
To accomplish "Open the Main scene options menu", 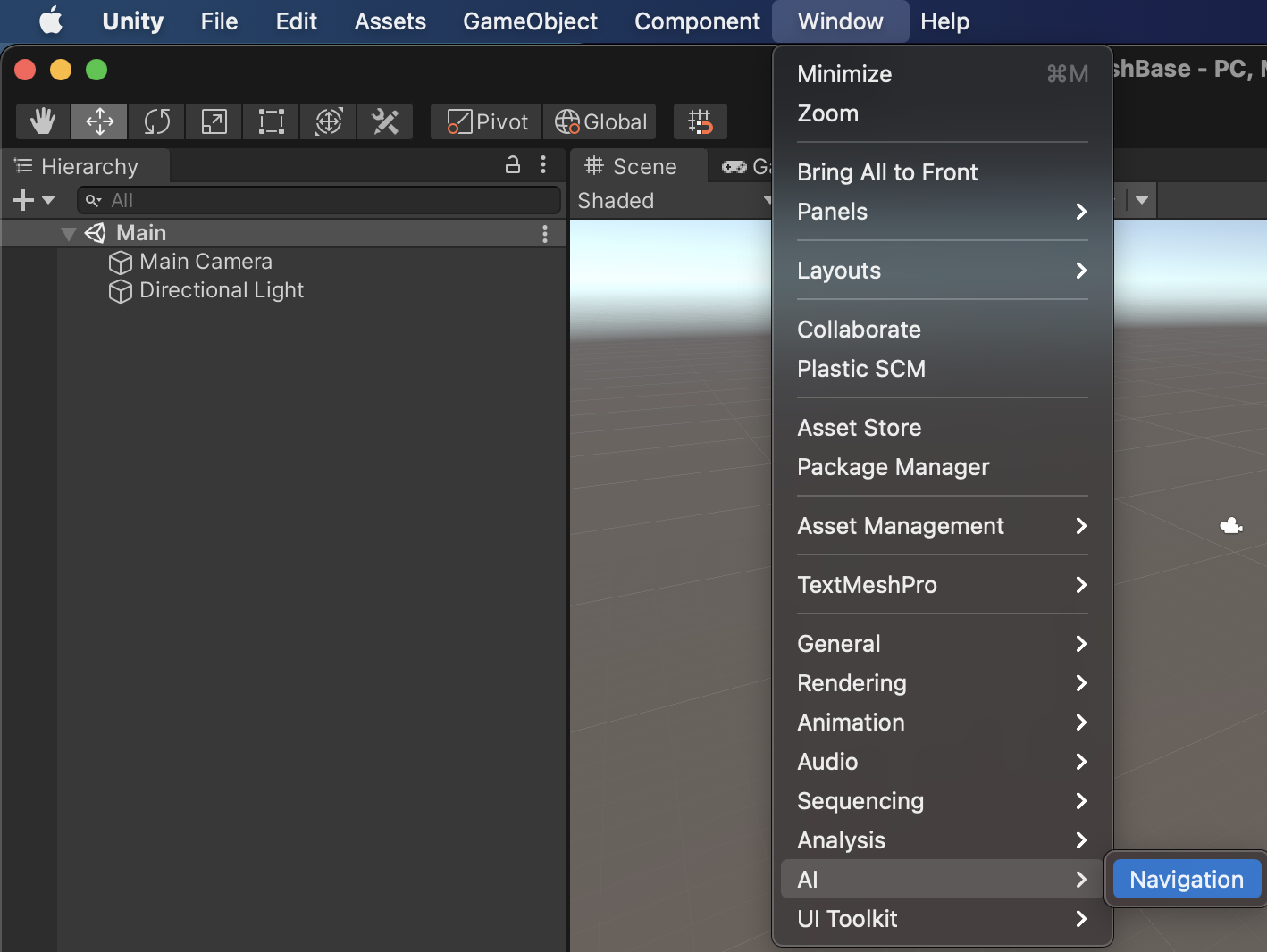I will point(545,234).
